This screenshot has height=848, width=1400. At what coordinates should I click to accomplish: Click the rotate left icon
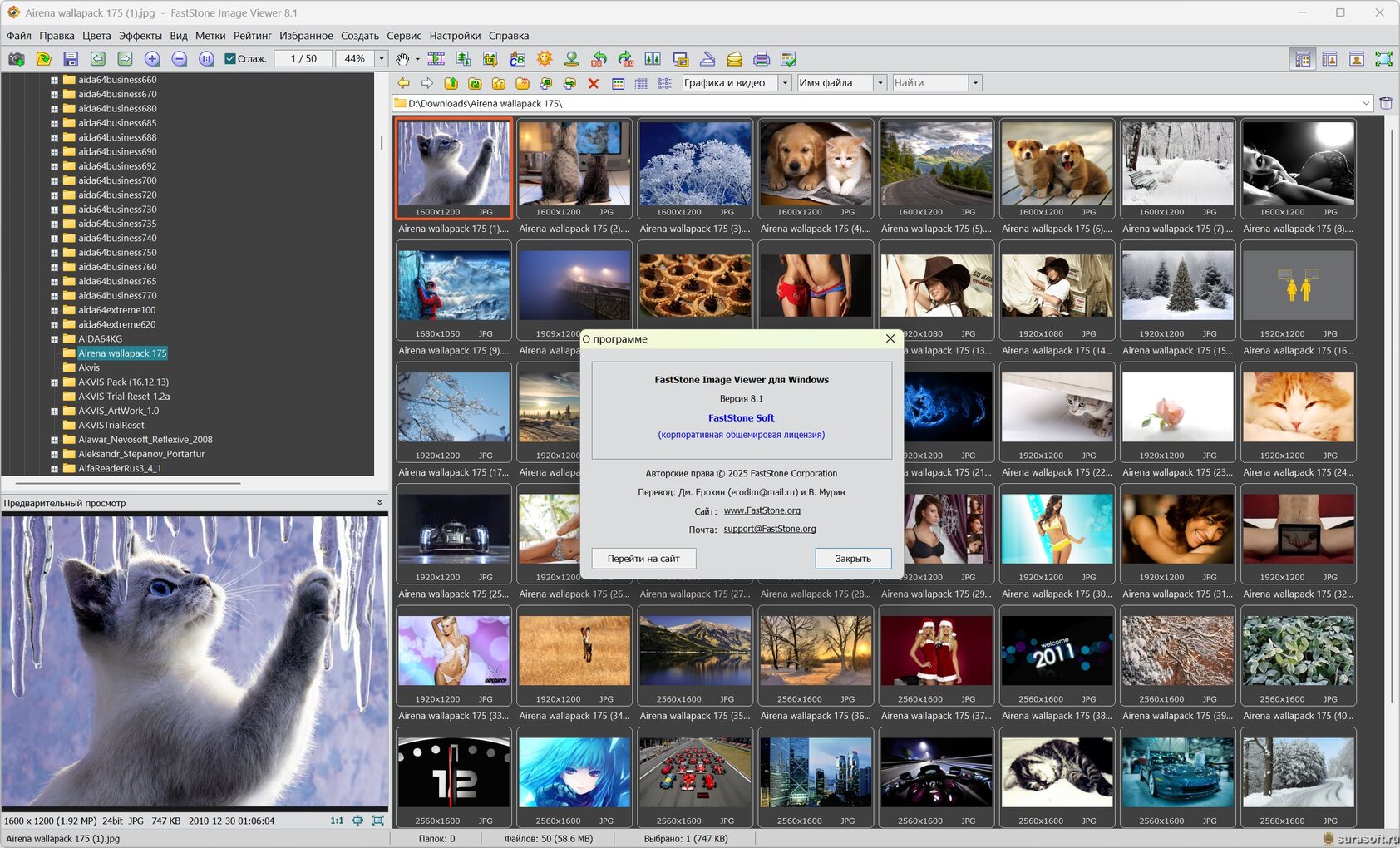pos(599,59)
